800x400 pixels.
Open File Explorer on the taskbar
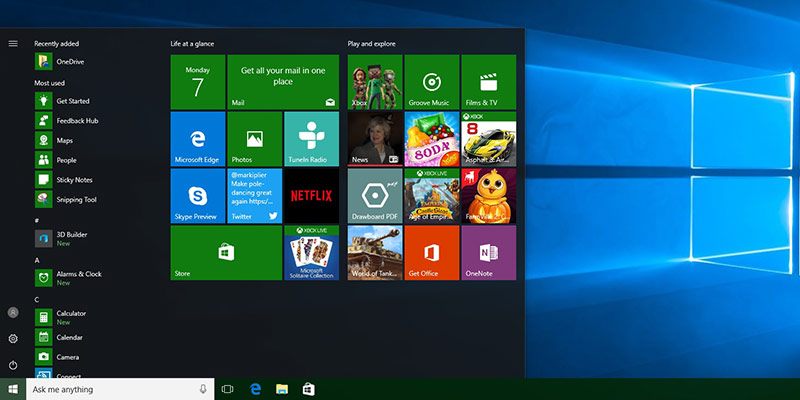[282, 389]
